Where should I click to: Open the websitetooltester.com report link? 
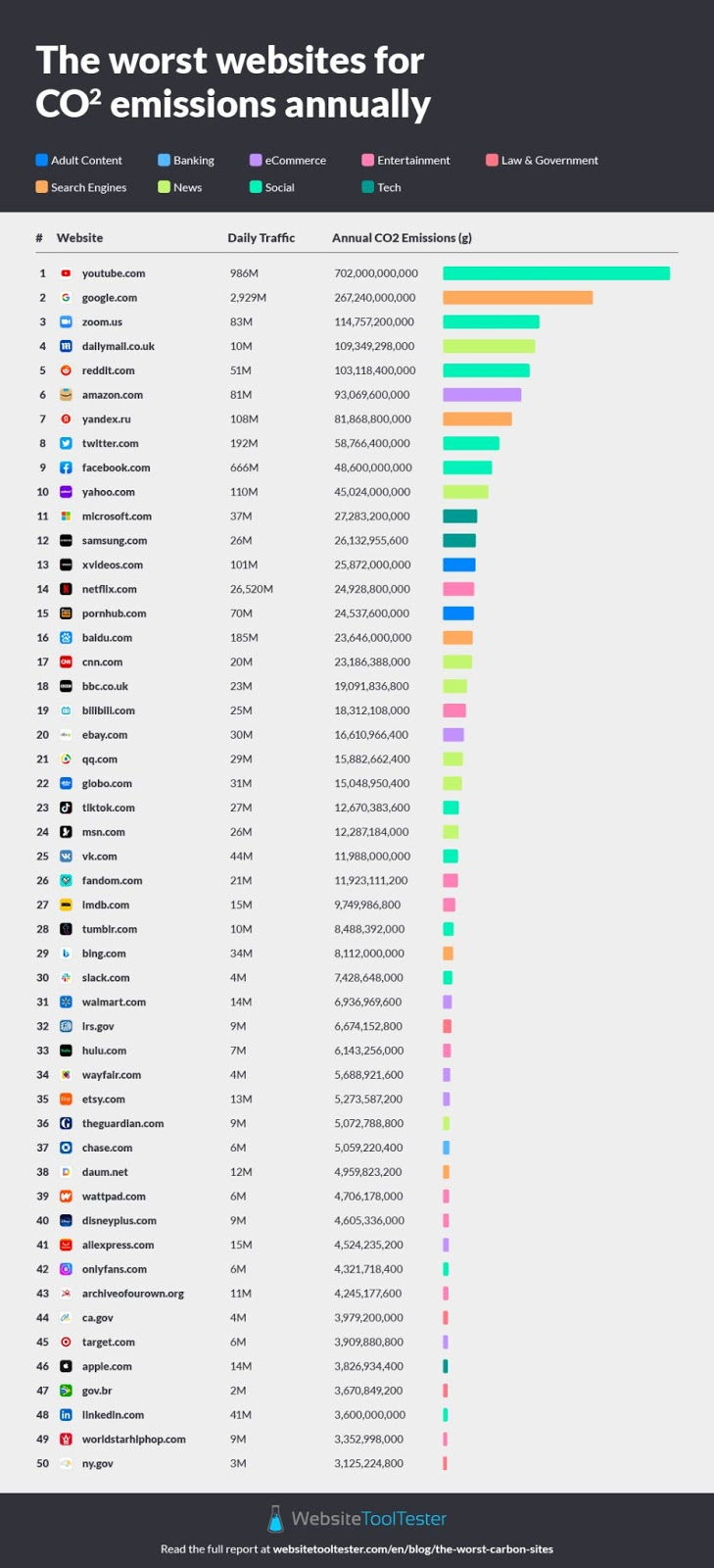[x=412, y=1549]
